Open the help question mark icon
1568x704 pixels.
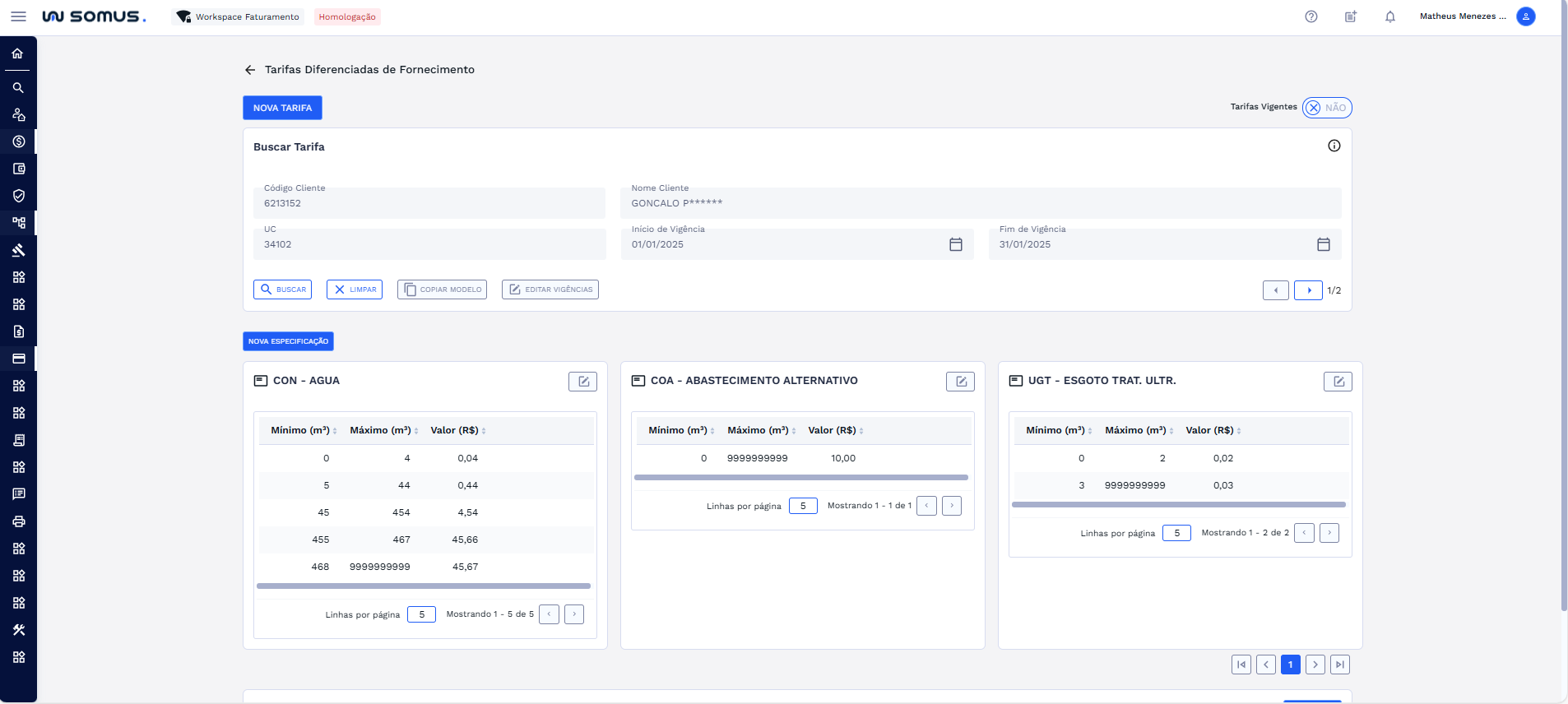tap(1311, 16)
